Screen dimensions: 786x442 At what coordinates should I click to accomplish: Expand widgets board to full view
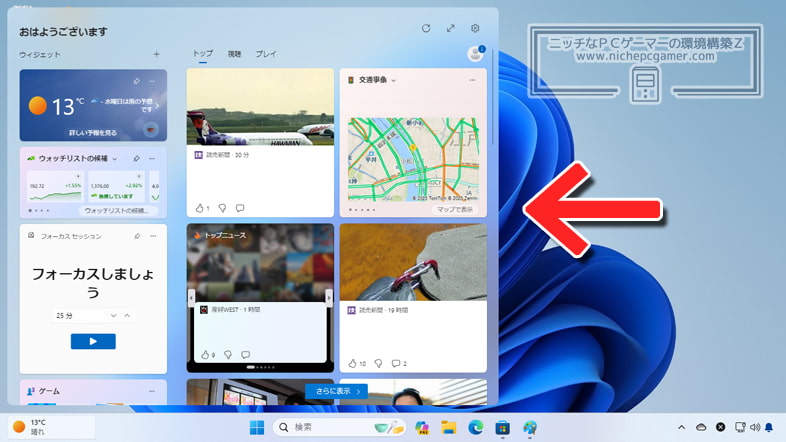click(x=451, y=29)
